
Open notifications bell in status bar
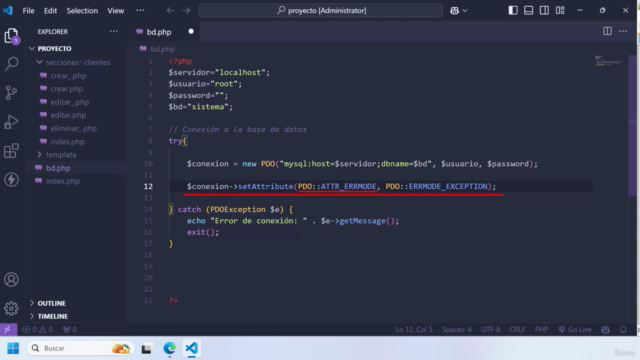tap(623, 329)
